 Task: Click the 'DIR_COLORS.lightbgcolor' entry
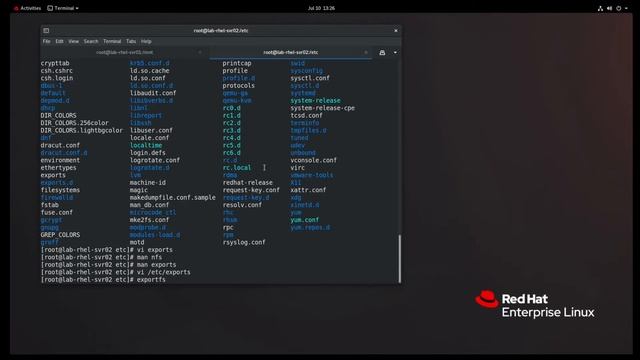(82, 131)
